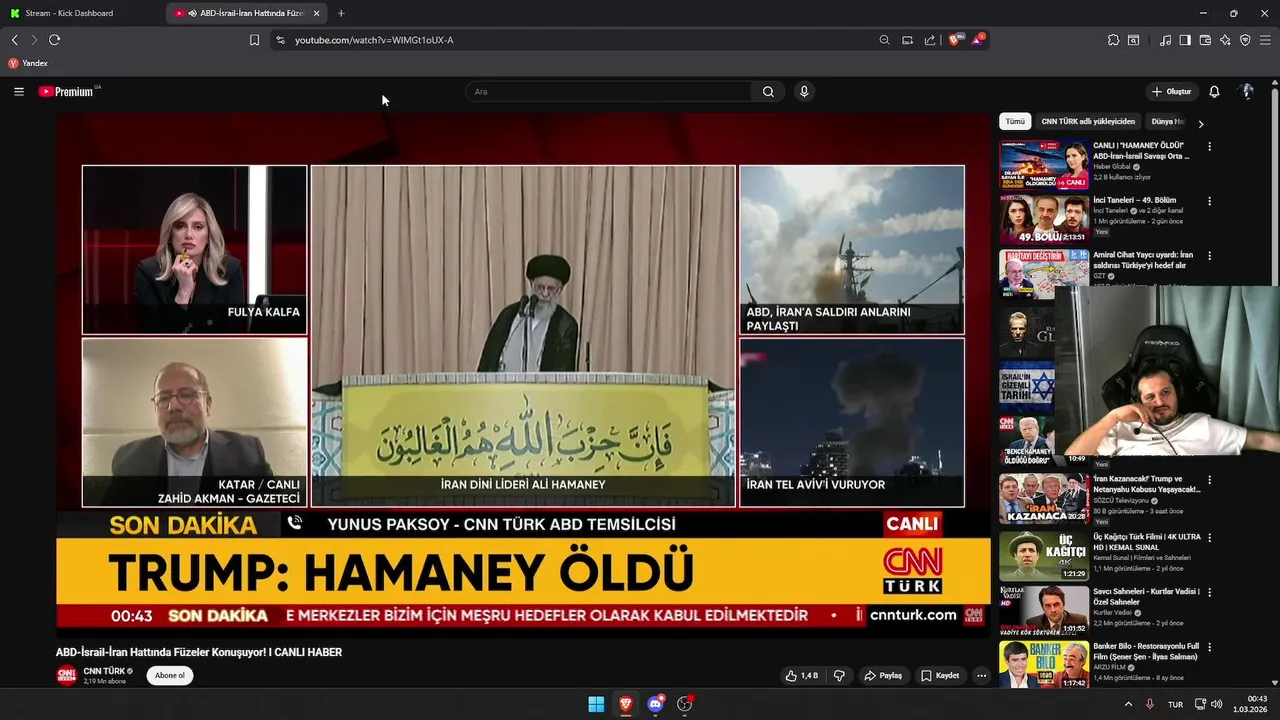Select the Tümü filter chip
The image size is (1280, 720).
tap(1015, 121)
